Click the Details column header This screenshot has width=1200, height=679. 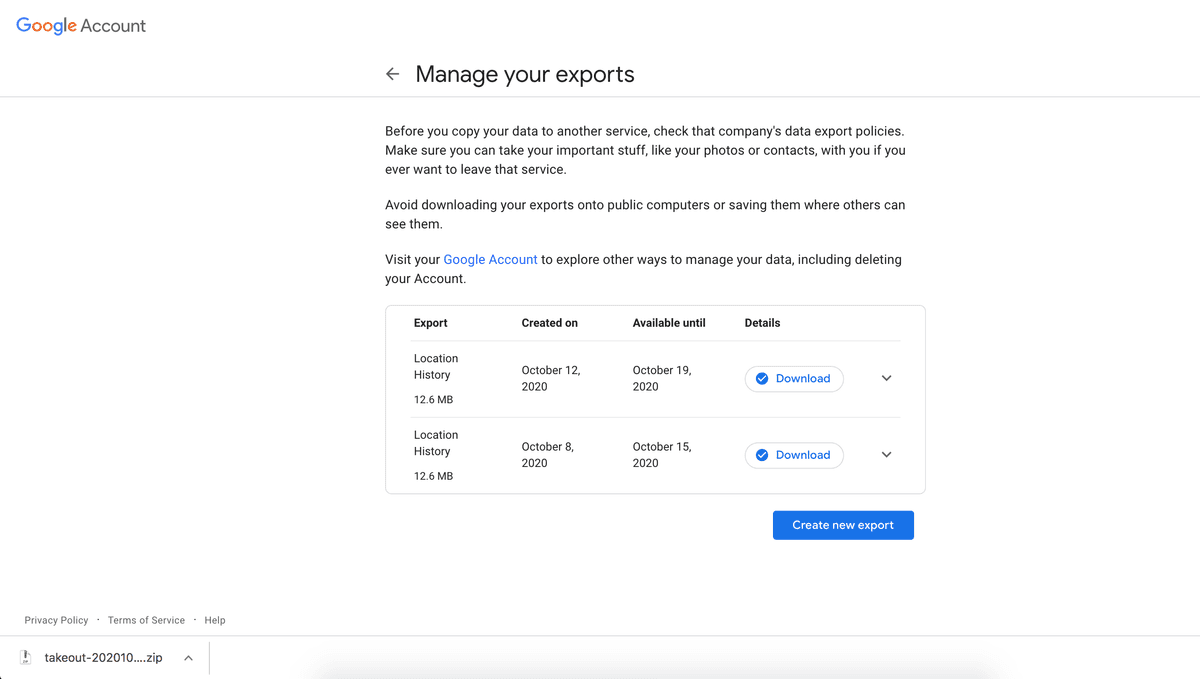pos(762,323)
